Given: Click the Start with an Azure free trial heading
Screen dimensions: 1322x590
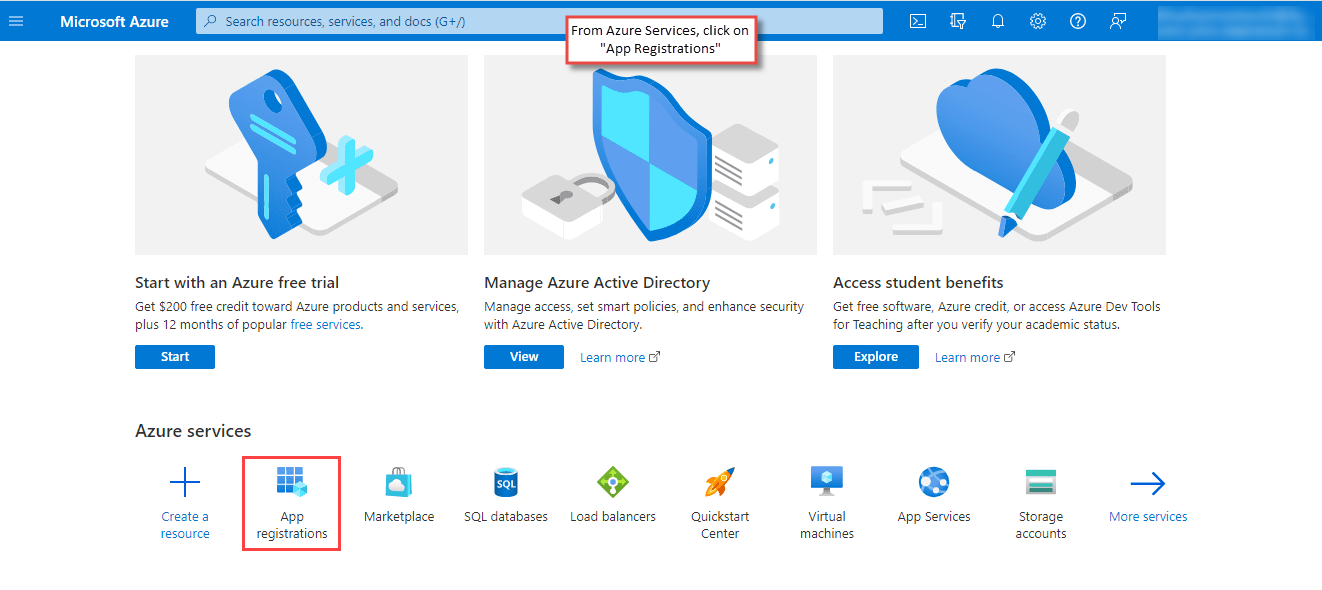Looking at the screenshot, I should coord(237,283).
